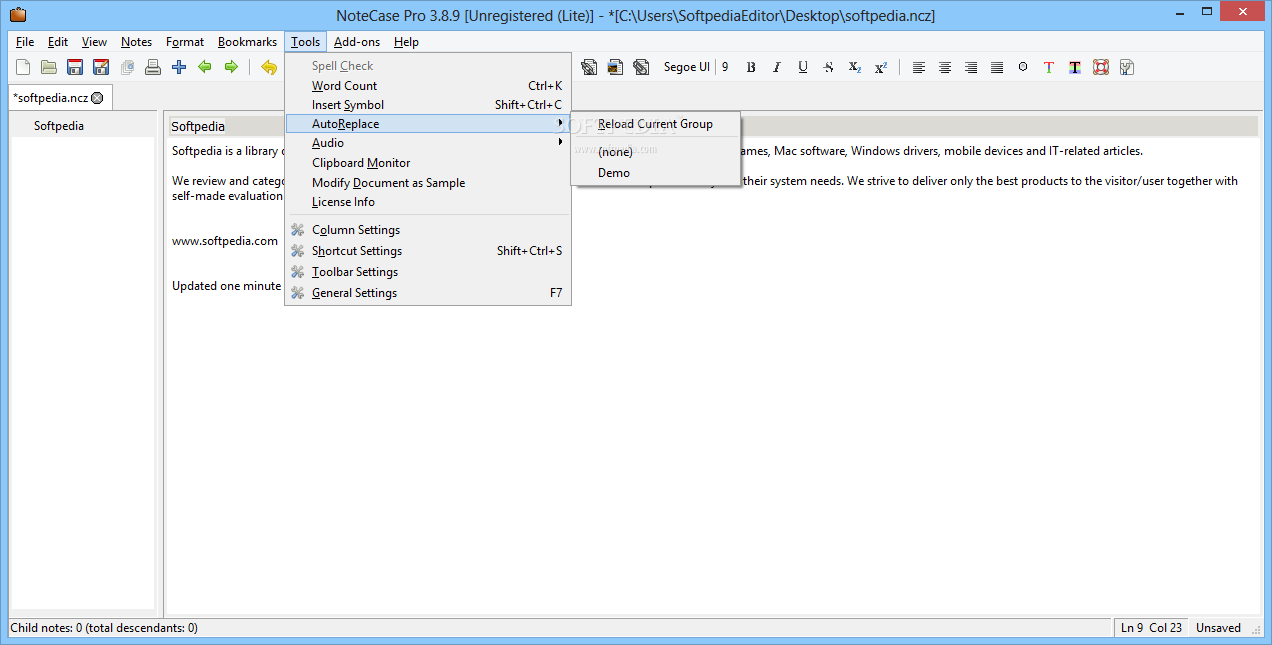Click the Save As floppy-with-pencil icon

click(101, 67)
